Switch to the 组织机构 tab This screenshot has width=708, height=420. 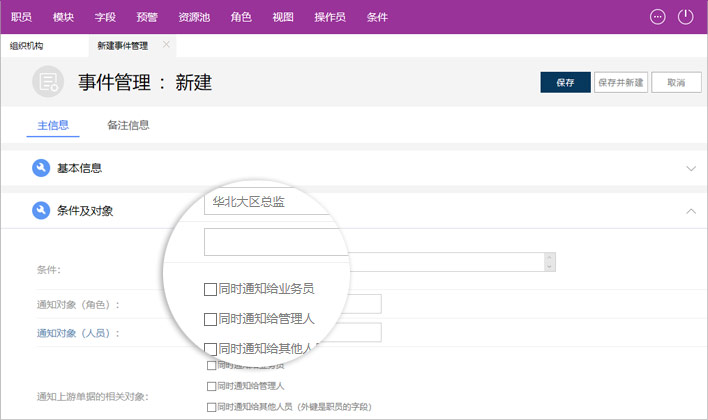[27, 46]
